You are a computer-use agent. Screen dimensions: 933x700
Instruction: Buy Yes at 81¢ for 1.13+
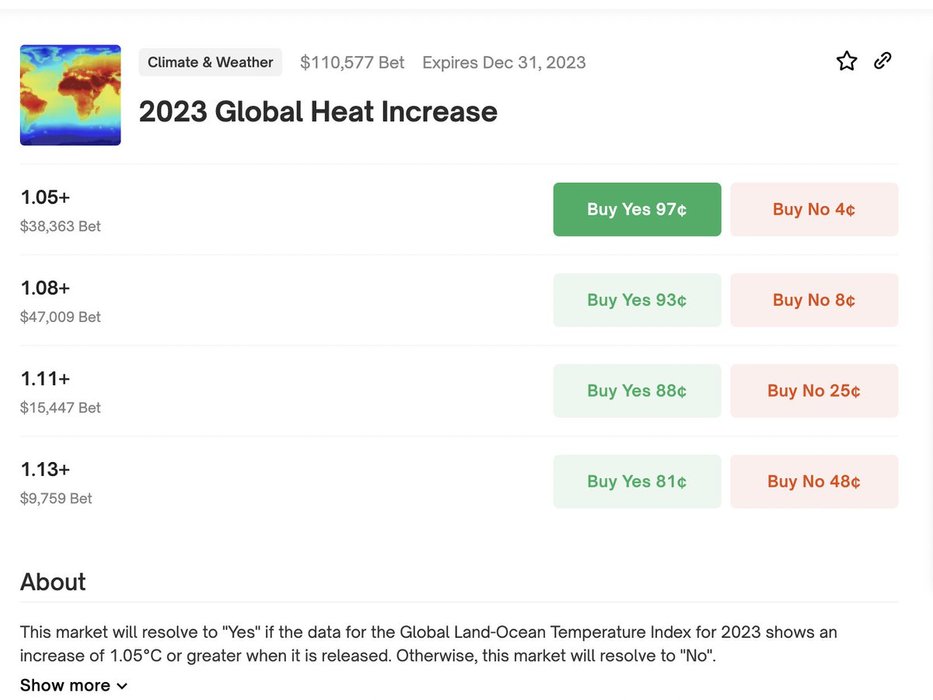click(x=637, y=481)
